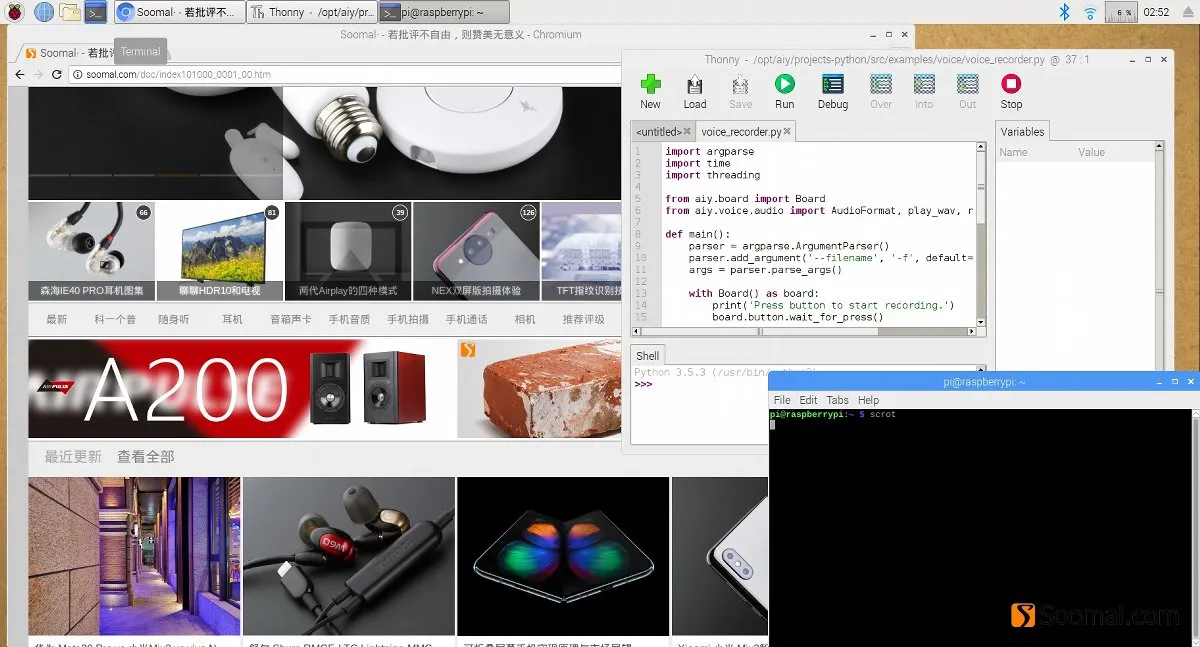Screen dimensions: 1200x647
Task: Switch to the Thonny taskbar button
Action: (311, 12)
